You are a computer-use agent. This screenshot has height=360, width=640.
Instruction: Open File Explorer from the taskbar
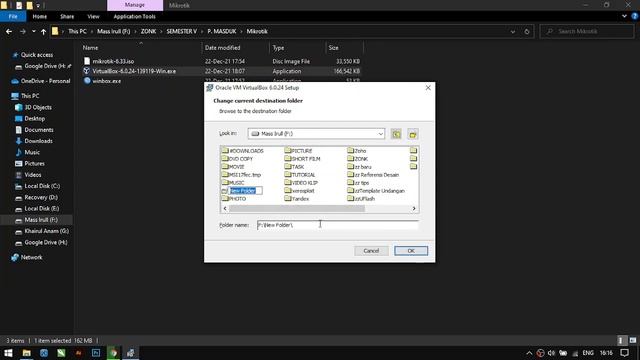coord(27,353)
